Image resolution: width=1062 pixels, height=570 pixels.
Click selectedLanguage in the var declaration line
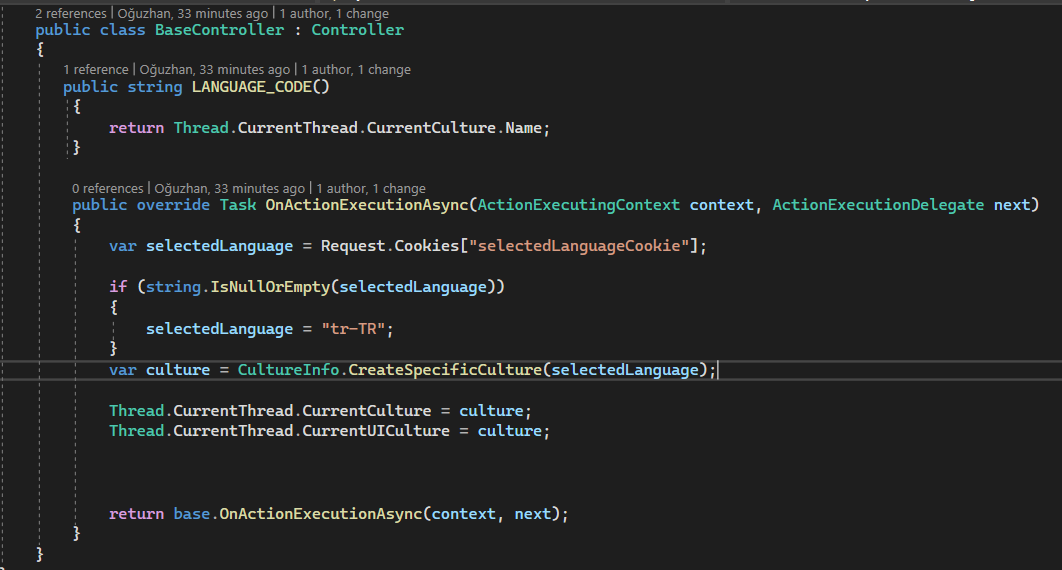(219, 246)
